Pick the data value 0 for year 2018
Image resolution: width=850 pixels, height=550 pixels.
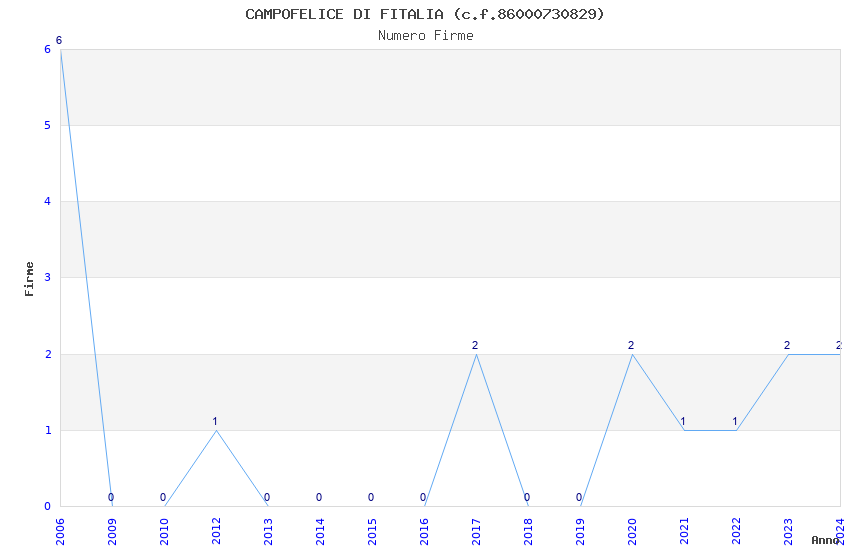(x=527, y=497)
